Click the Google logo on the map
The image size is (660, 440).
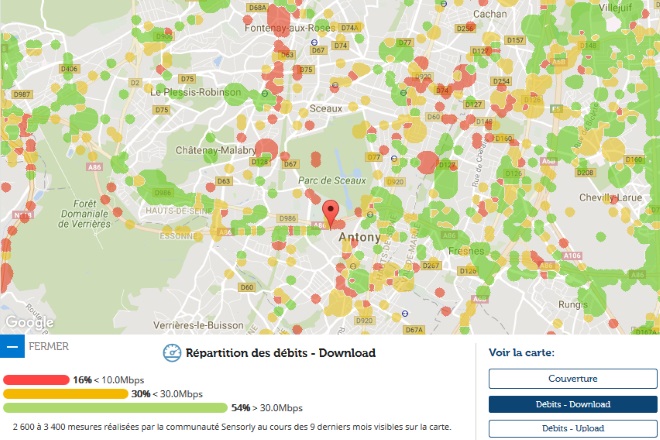point(28,322)
